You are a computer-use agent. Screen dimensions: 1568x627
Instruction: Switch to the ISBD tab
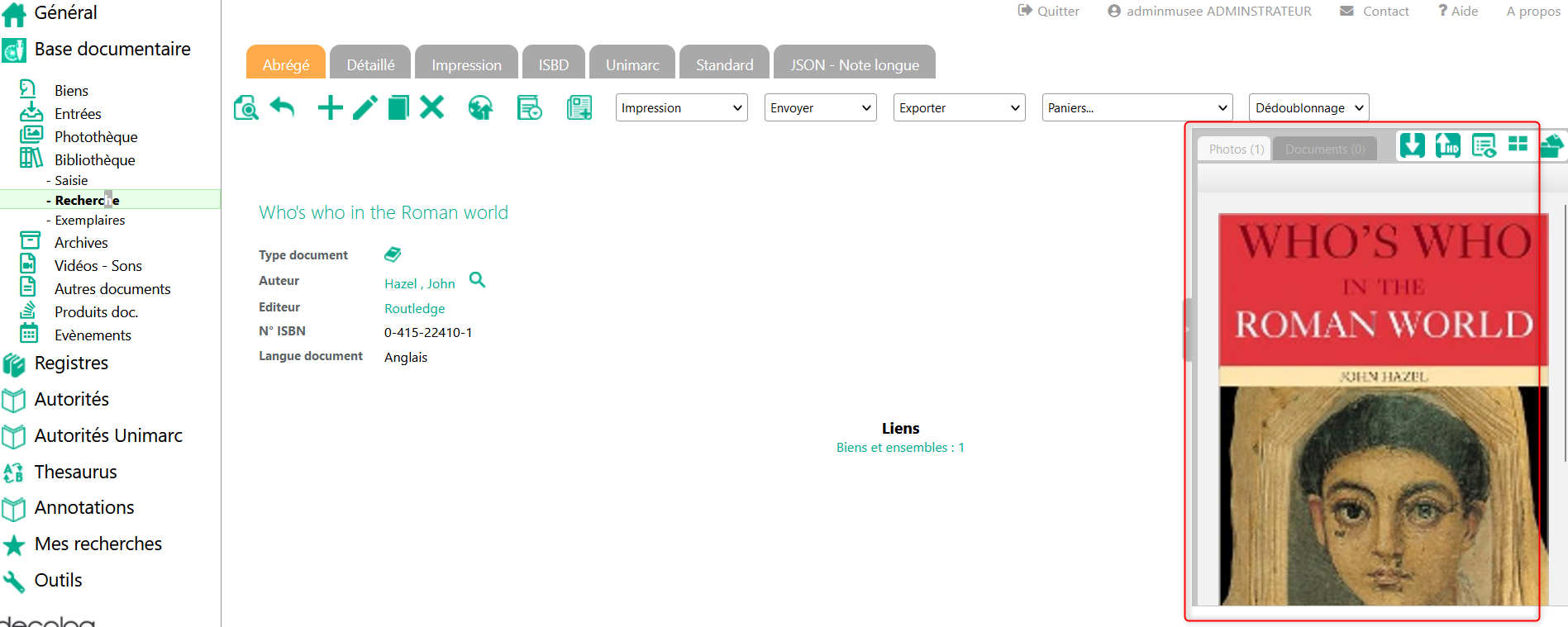click(x=554, y=62)
